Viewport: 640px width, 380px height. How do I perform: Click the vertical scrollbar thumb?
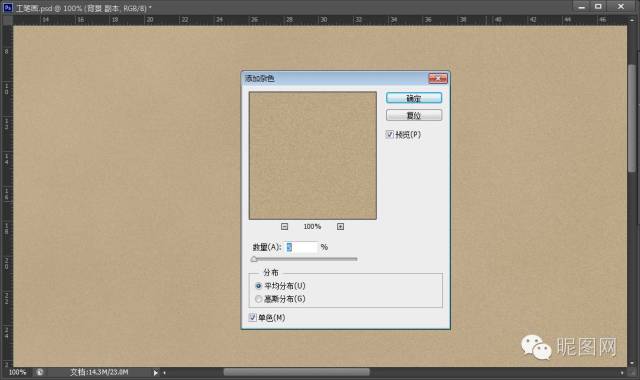632,118
